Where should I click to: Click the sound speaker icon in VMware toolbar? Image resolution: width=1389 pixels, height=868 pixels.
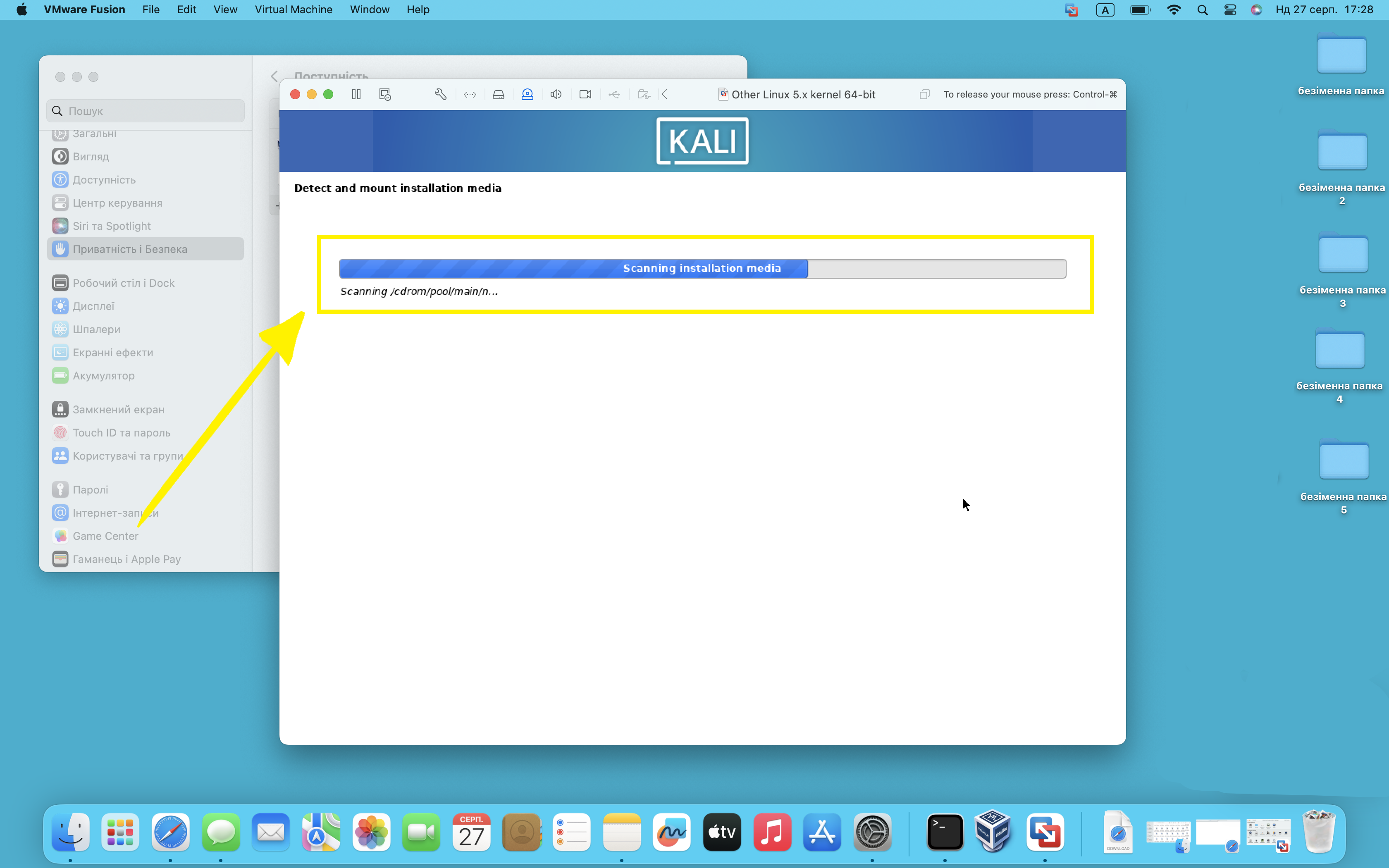[x=556, y=94]
